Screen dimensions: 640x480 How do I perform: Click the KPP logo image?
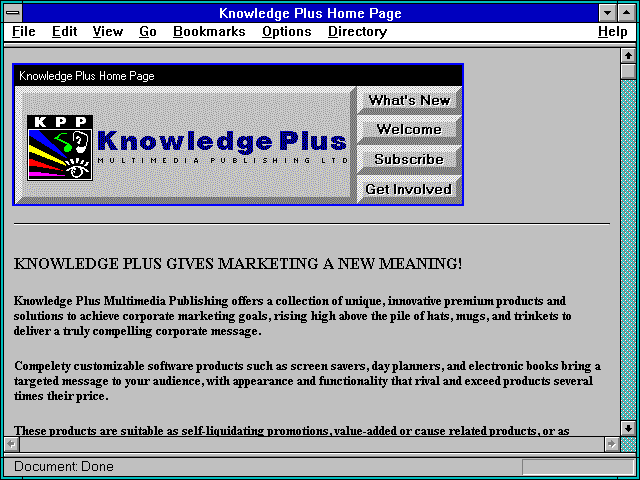coord(60,148)
